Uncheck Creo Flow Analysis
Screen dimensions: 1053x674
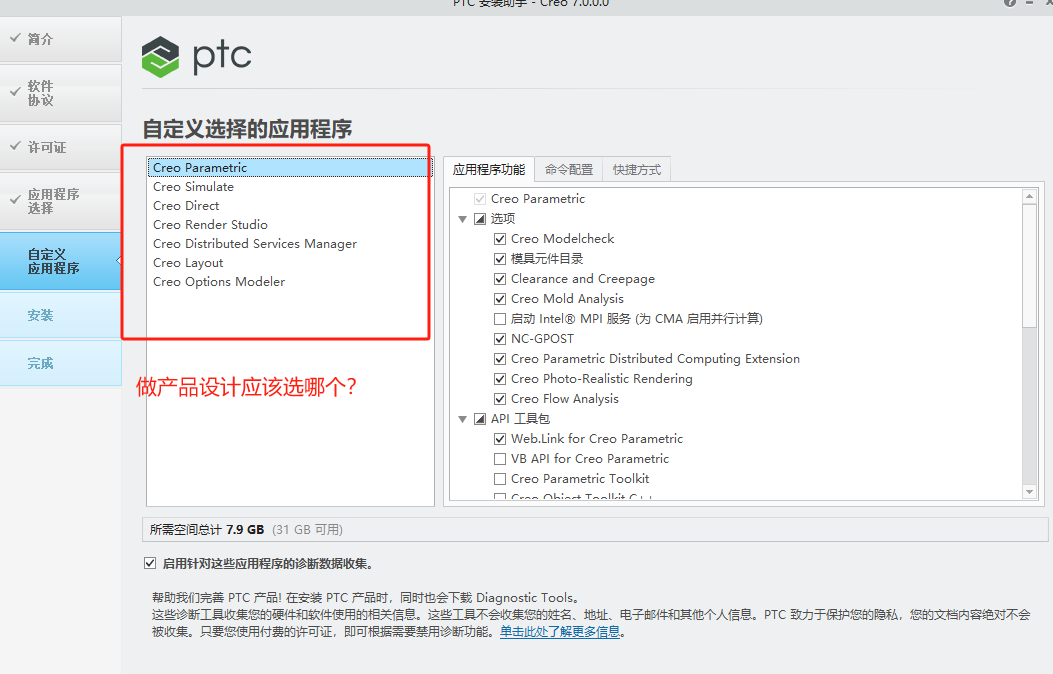coord(499,398)
